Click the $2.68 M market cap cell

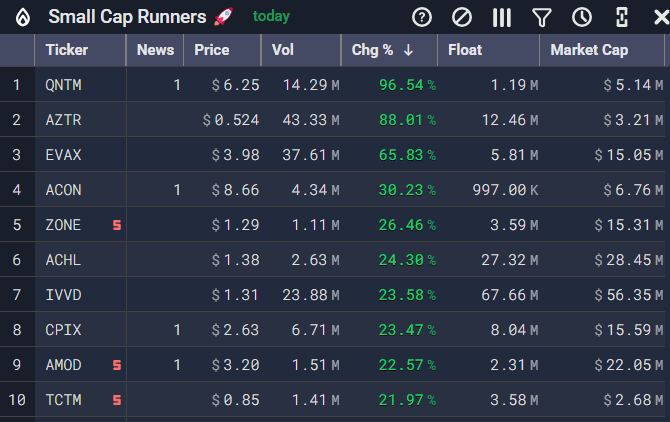point(634,400)
